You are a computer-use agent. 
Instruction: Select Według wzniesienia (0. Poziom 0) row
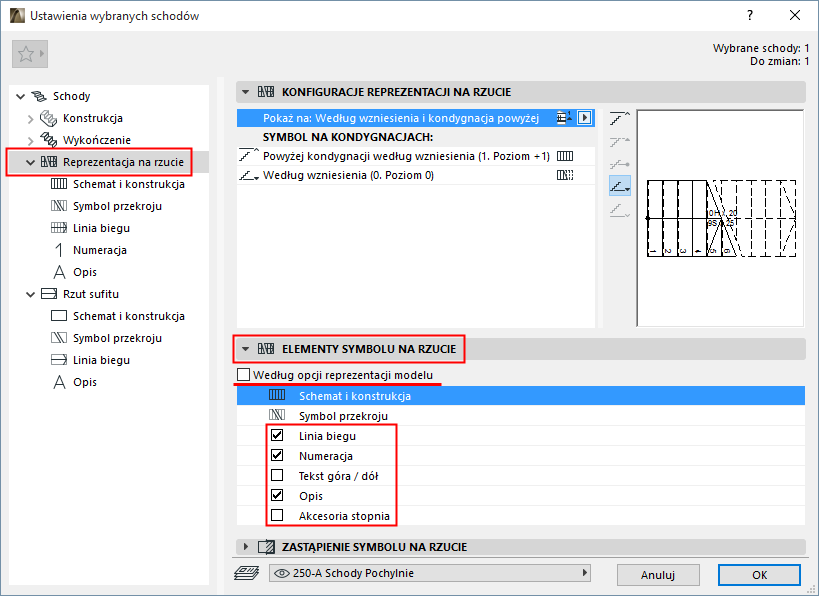coord(416,176)
